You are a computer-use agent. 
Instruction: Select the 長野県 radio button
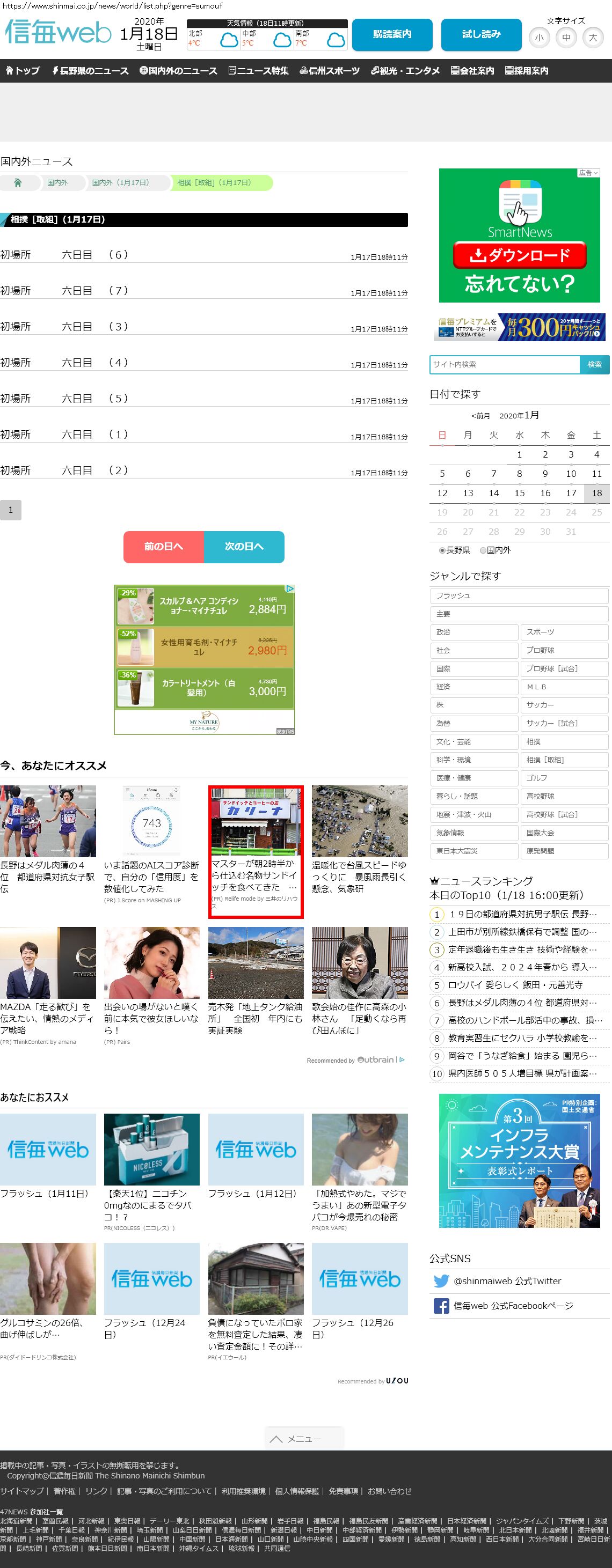(442, 550)
